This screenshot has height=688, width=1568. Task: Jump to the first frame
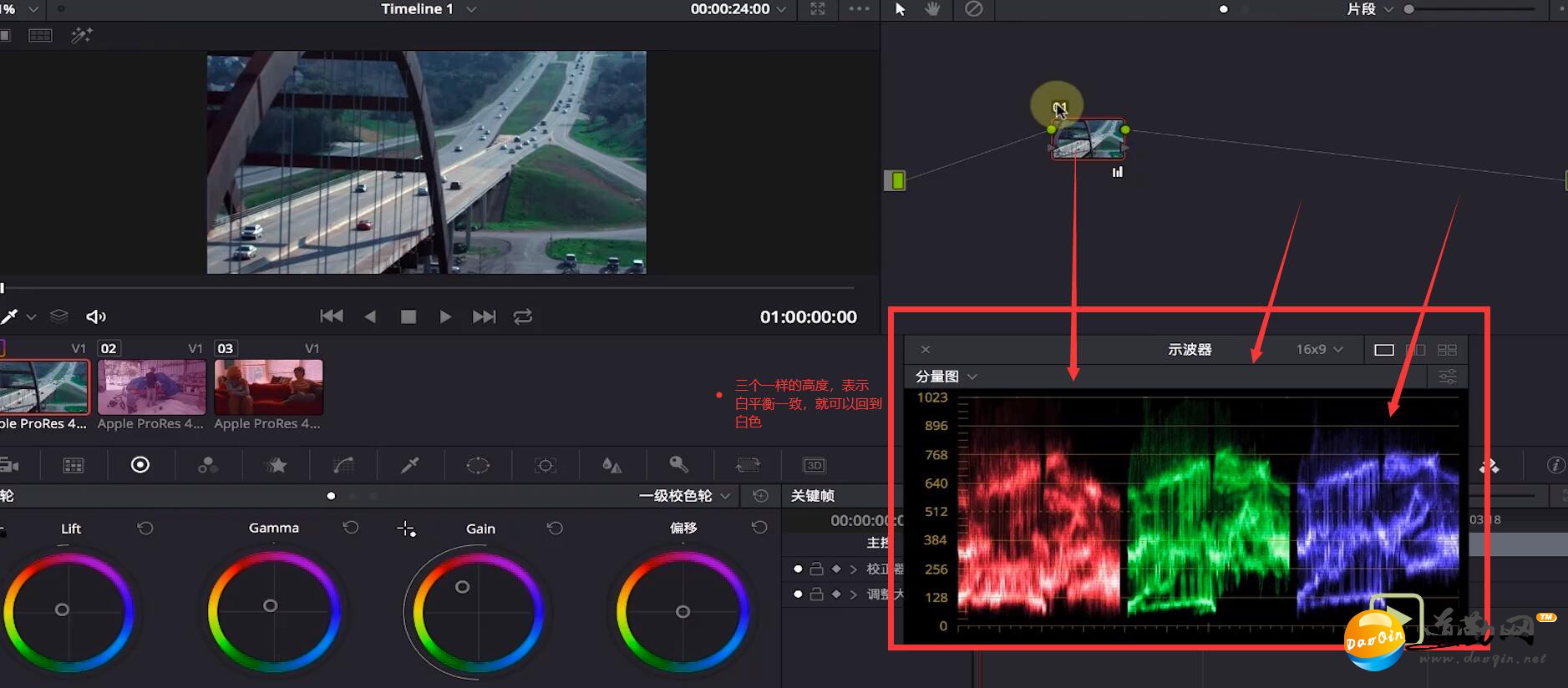pyautogui.click(x=332, y=316)
